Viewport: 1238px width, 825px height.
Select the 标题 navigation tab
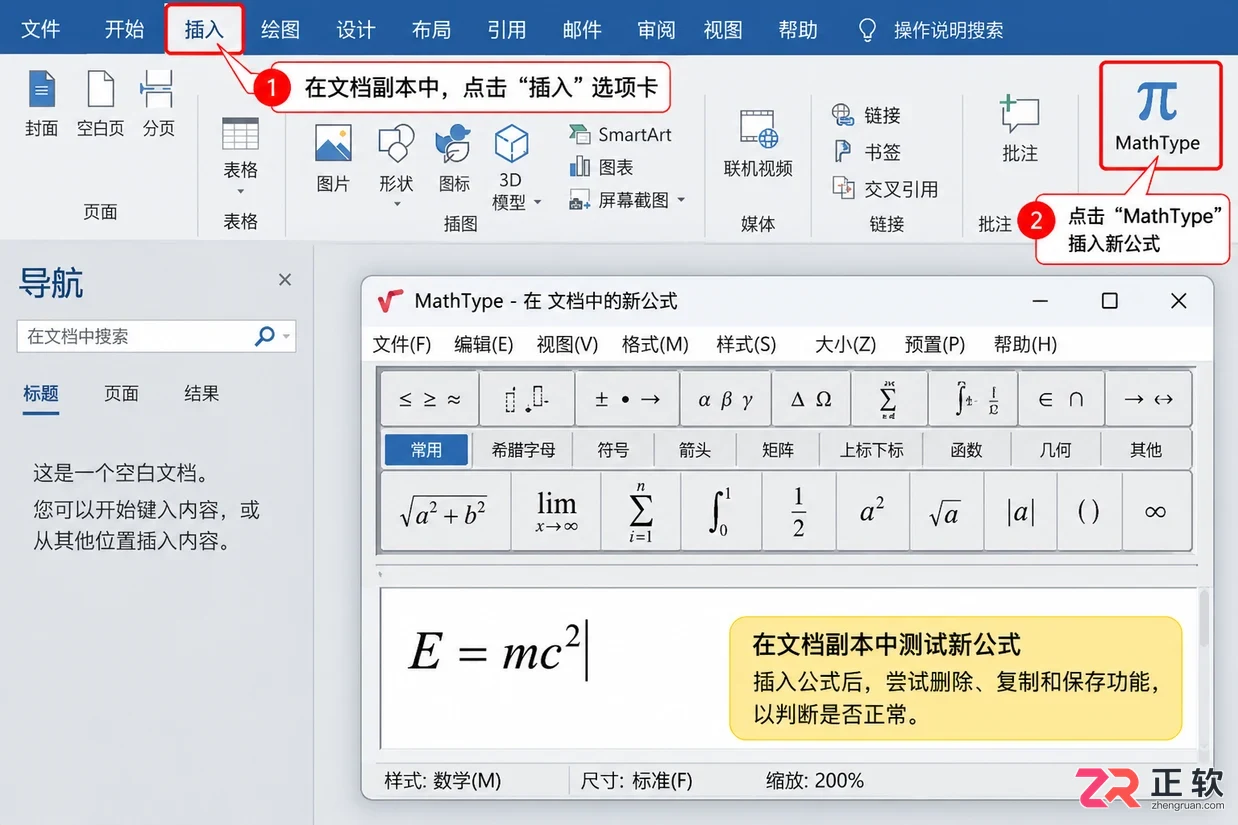coord(41,394)
